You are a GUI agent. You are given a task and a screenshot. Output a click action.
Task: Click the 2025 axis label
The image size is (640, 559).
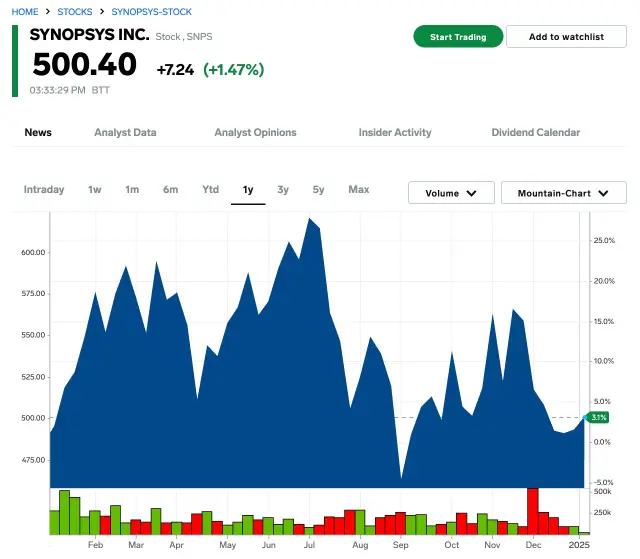pyautogui.click(x=579, y=545)
